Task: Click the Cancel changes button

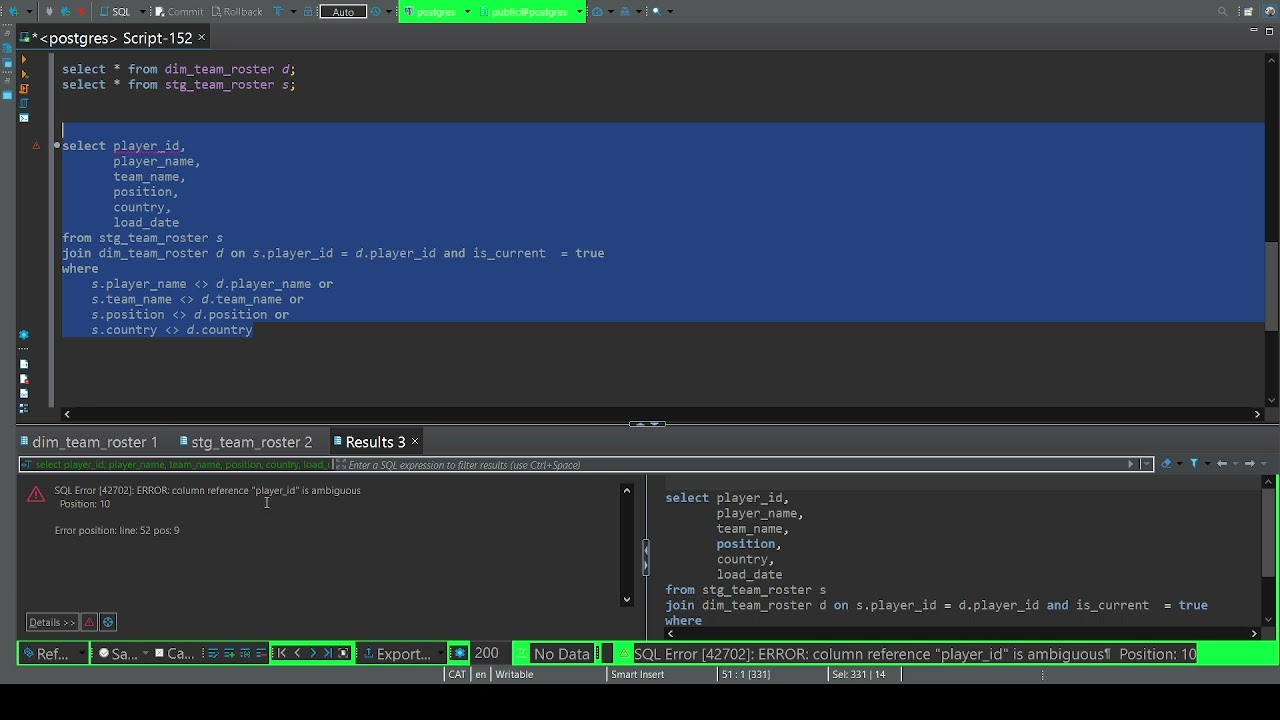Action: tap(173, 653)
